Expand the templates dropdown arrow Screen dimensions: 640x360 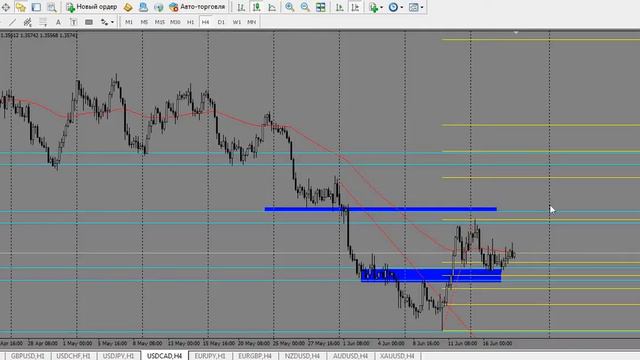[422, 7]
